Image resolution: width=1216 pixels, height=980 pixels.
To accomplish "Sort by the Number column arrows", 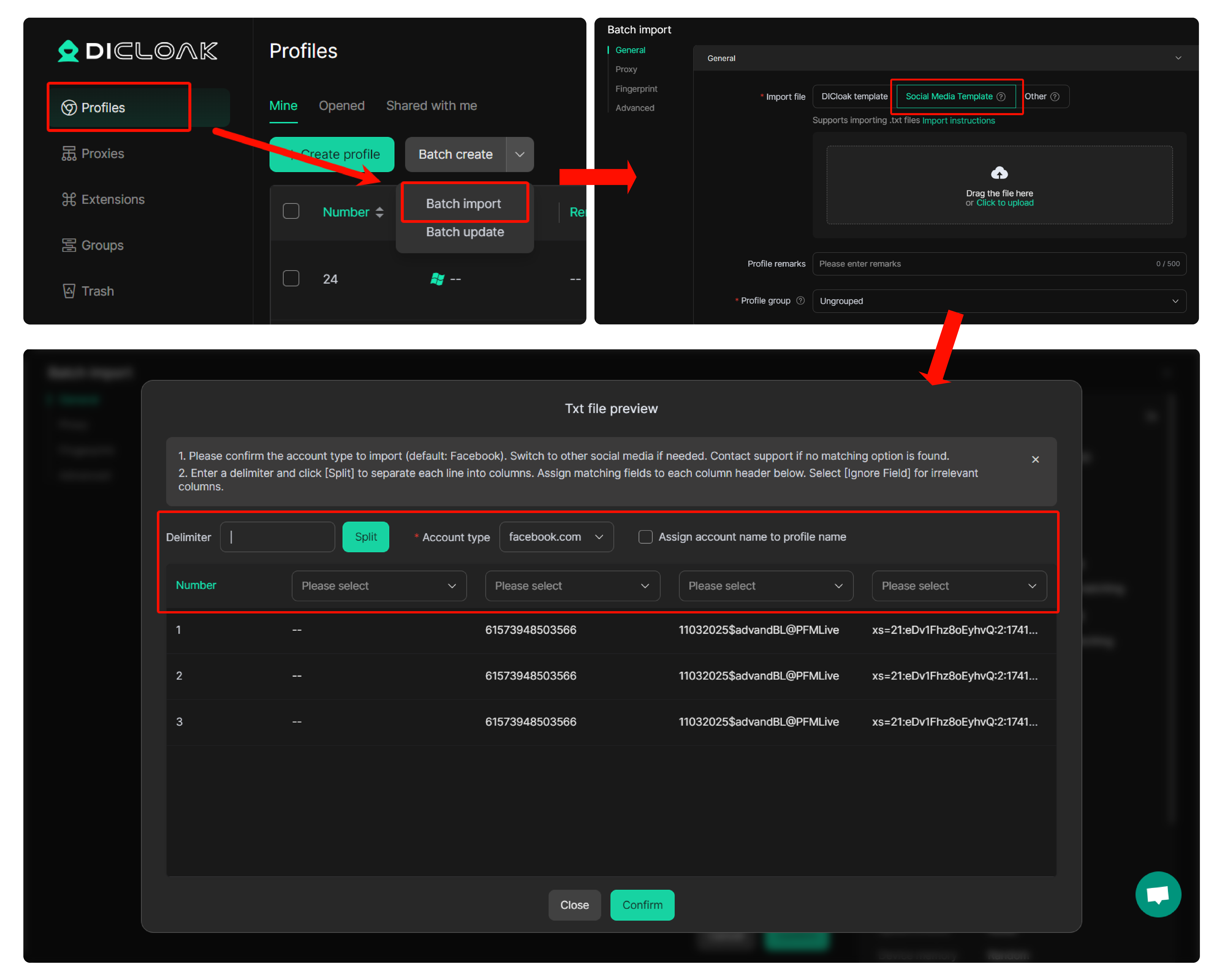I will coord(379,212).
